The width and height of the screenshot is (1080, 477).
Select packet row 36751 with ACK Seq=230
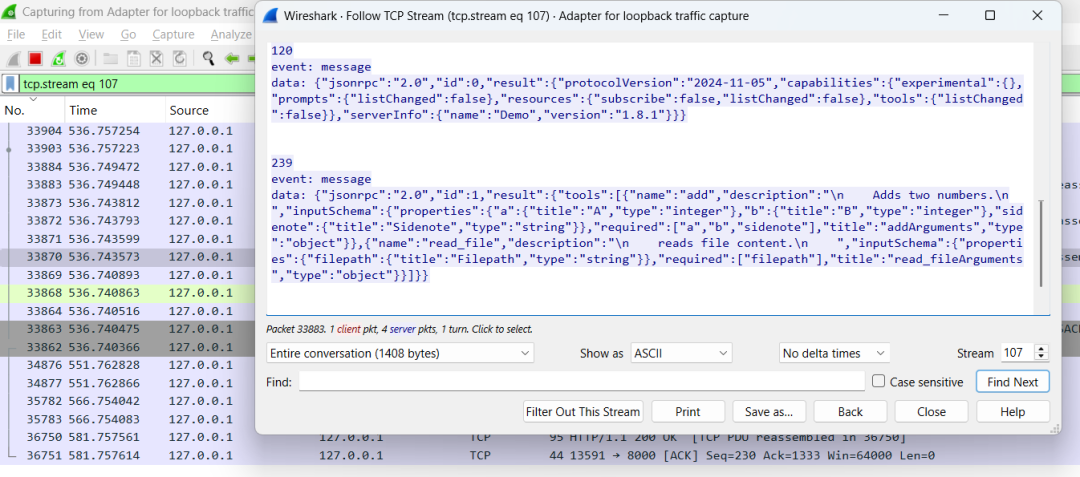540,455
